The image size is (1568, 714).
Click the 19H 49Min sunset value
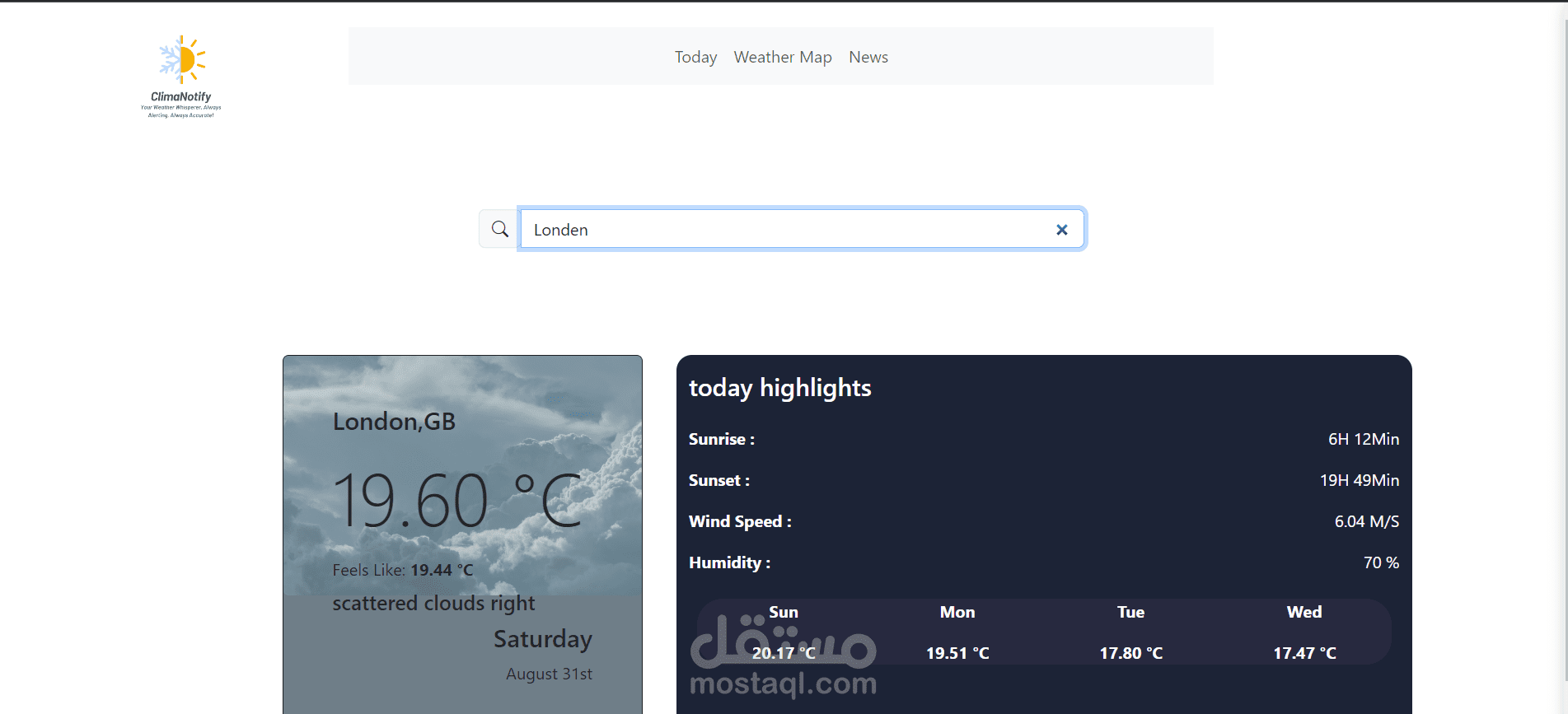(1360, 480)
